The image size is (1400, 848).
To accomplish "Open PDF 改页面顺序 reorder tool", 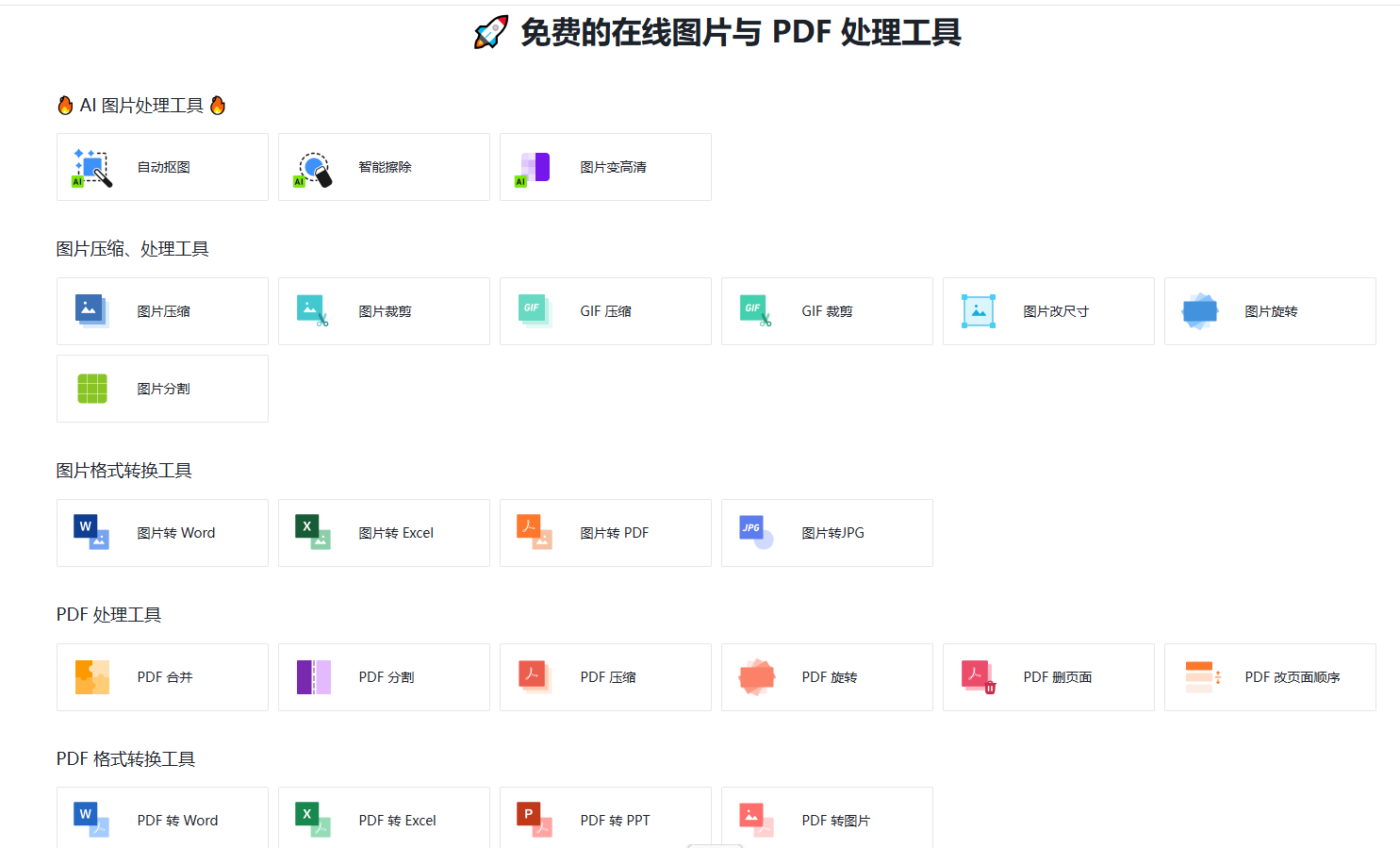I will click(x=1292, y=677).
